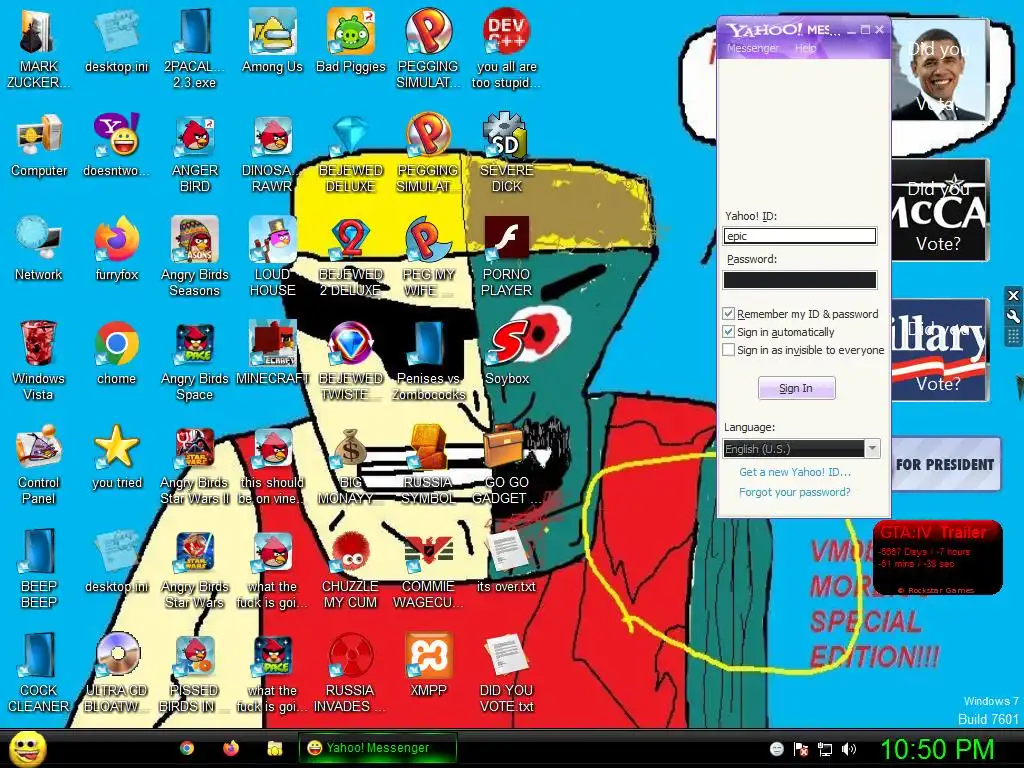
Task: Follow the Get a new Yahoo! ID link
Action: point(795,472)
